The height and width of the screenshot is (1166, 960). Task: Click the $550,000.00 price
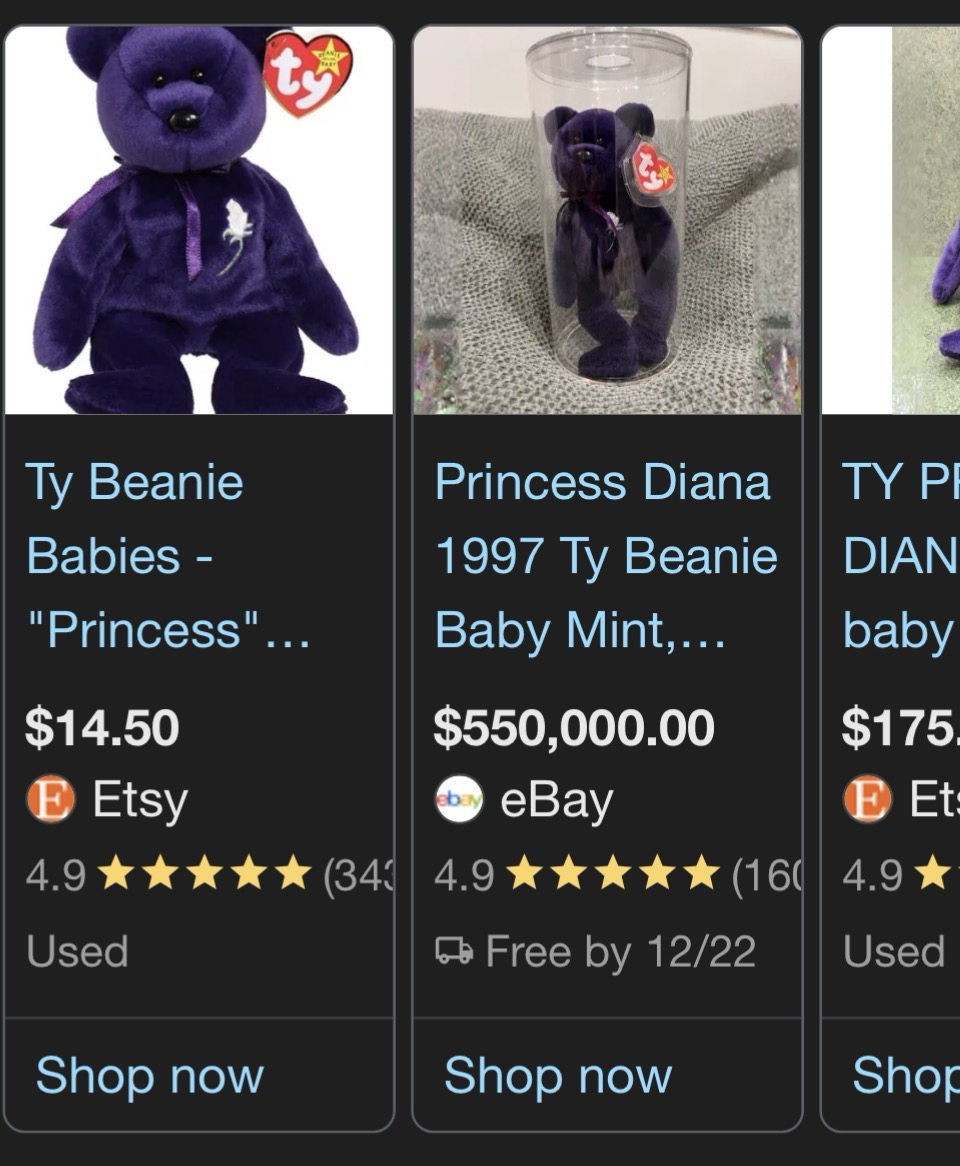(574, 728)
